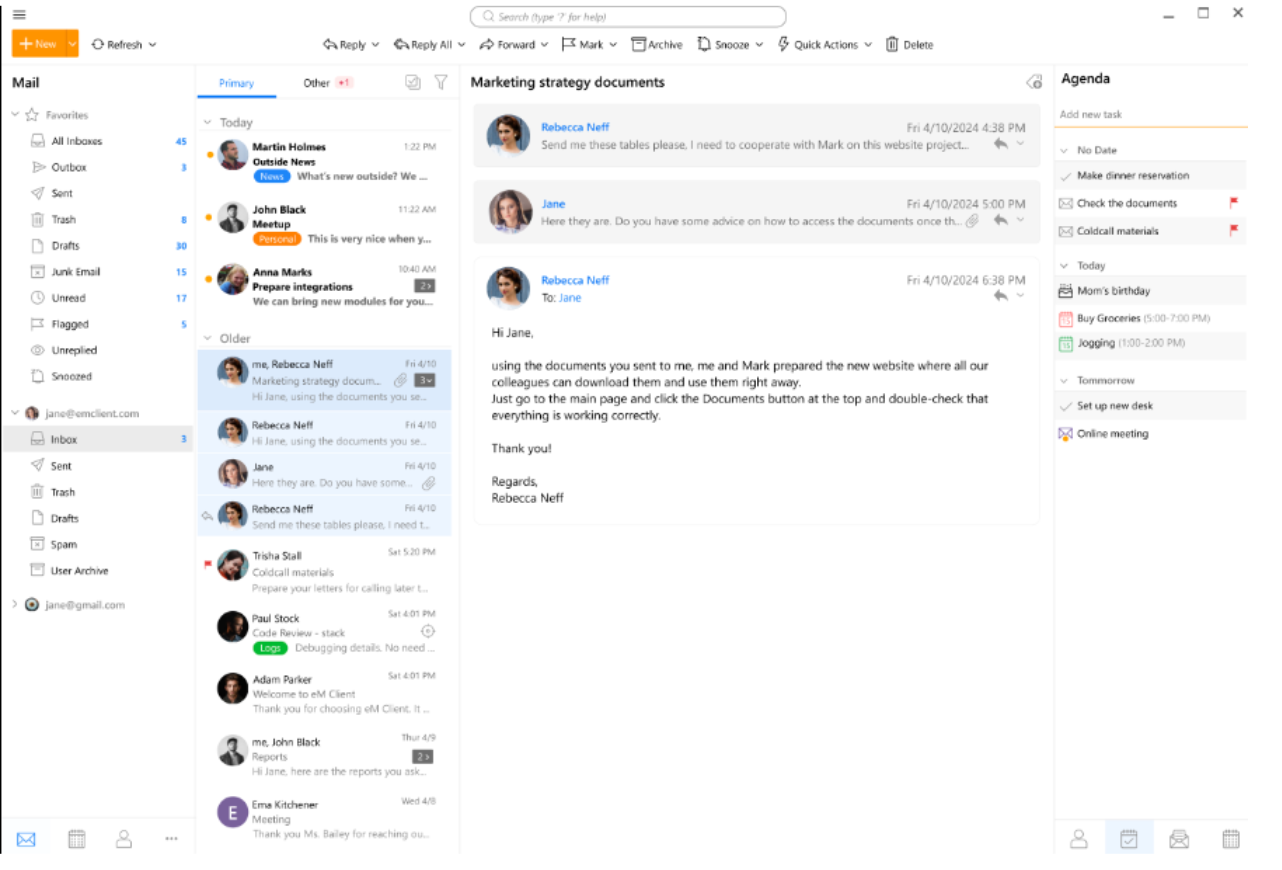The height and width of the screenshot is (870, 1282).
Task: Click the filter funnel icon in message list
Action: pyautogui.click(x=440, y=83)
